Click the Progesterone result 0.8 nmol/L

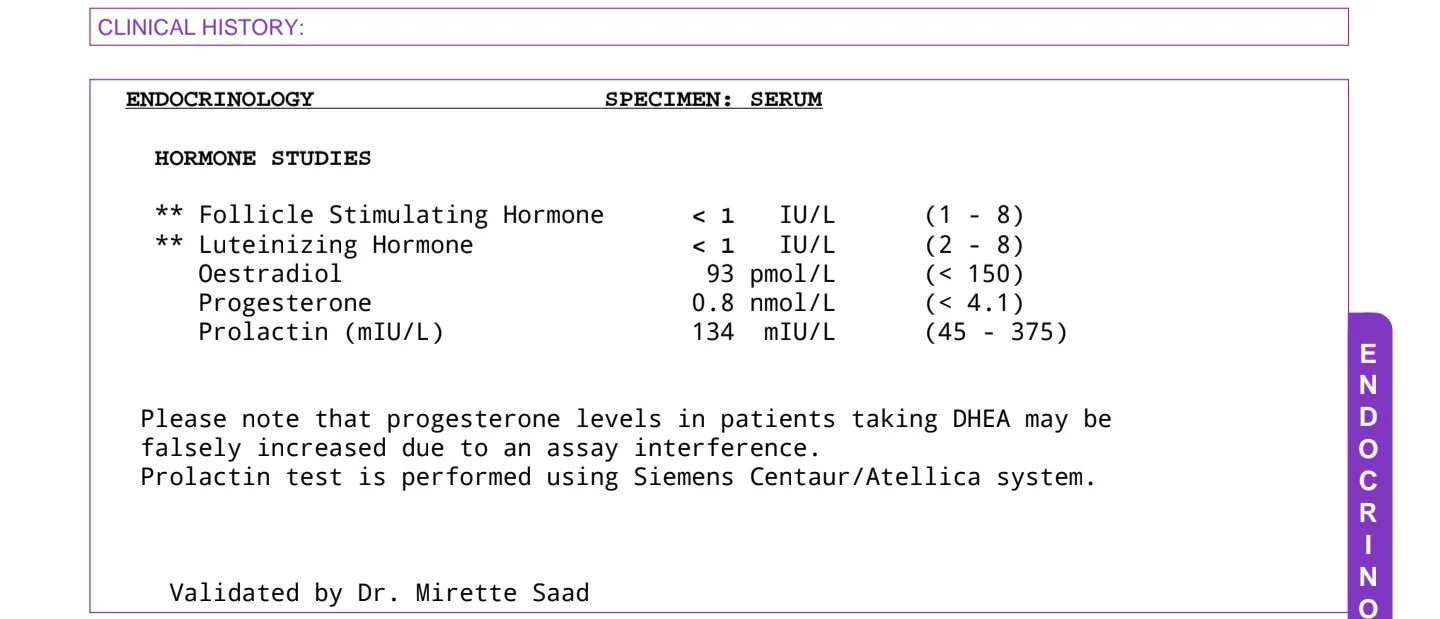pos(756,303)
